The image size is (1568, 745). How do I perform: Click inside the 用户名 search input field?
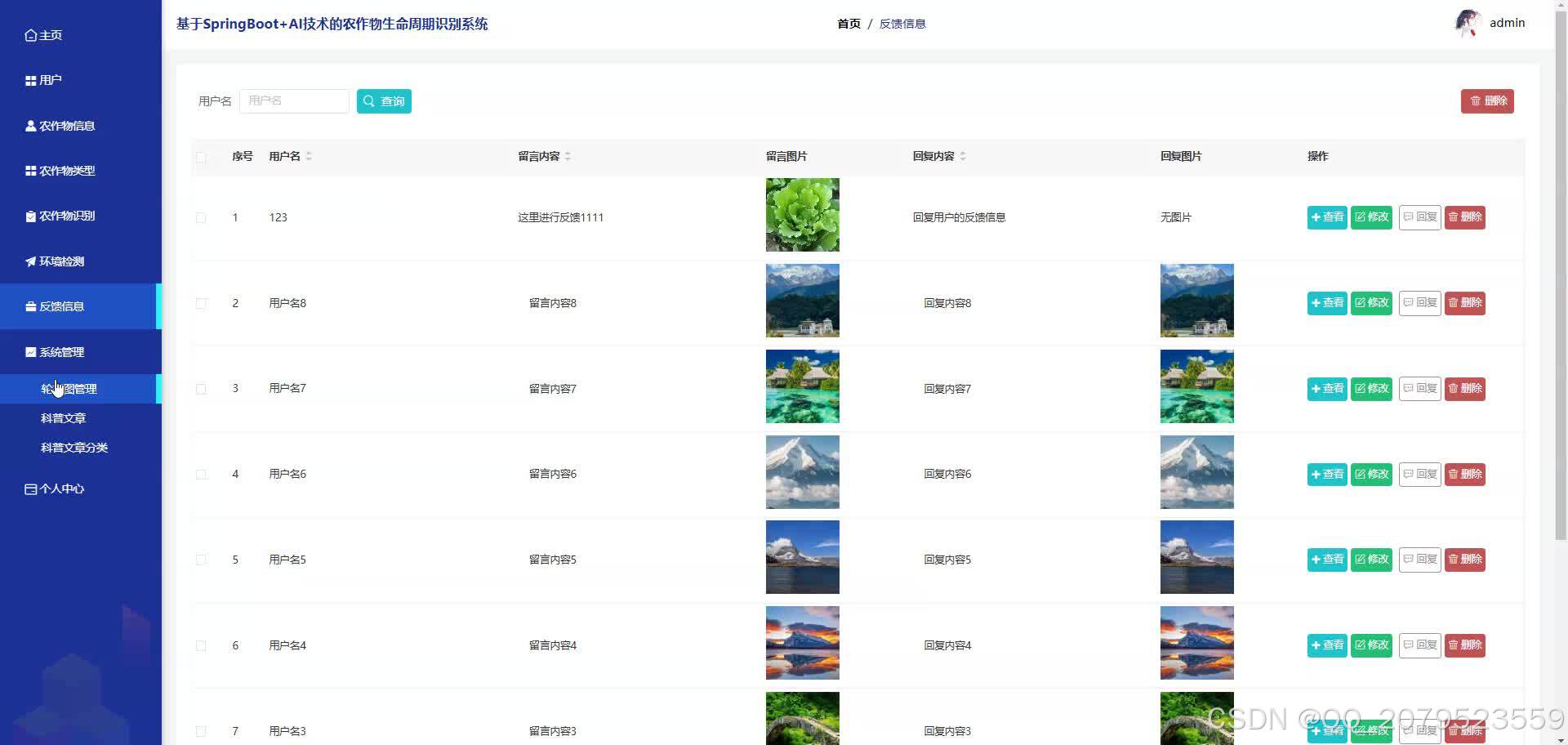294,100
